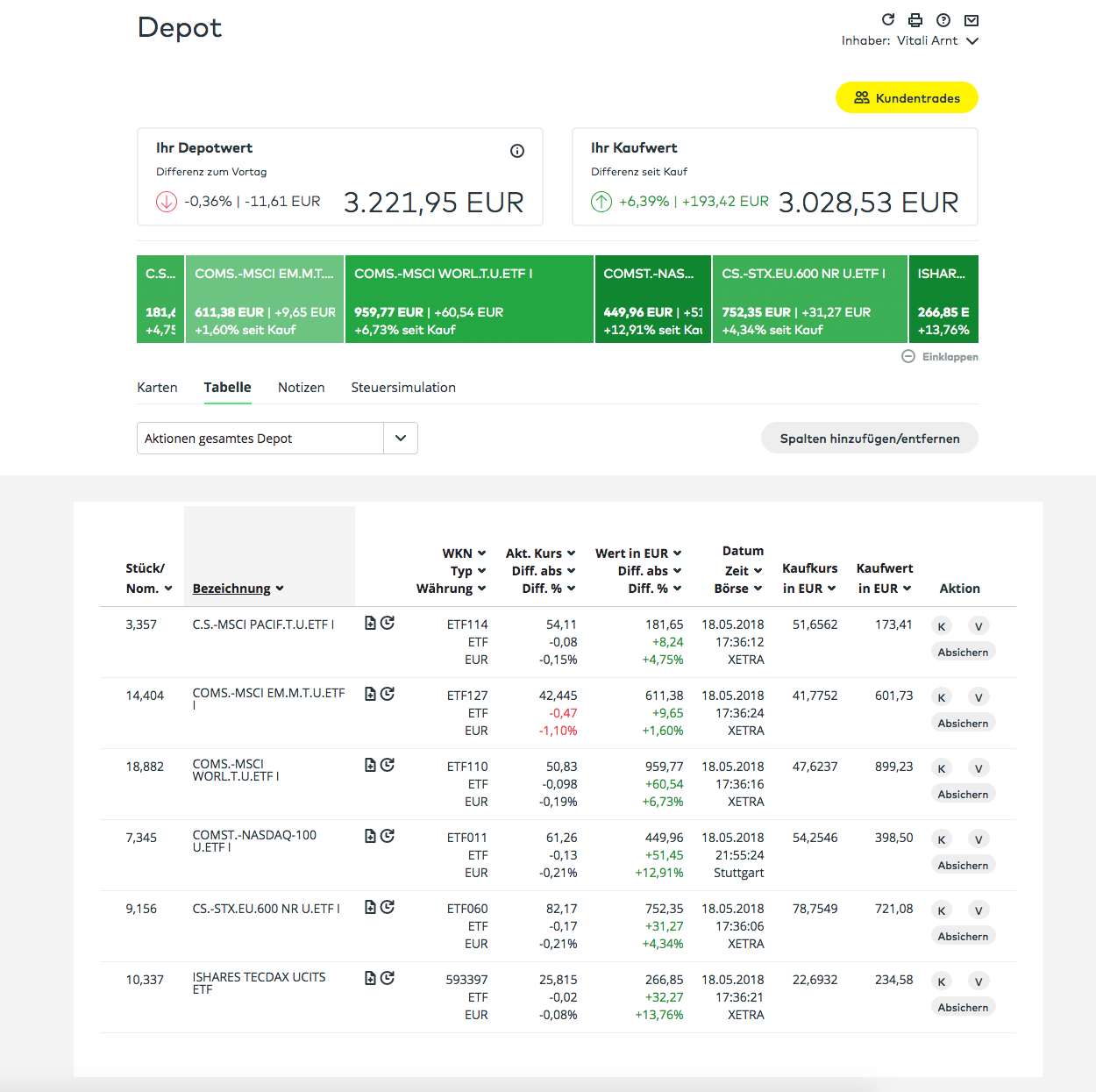Open the Aktionen gesamtes Depot dropdown
Viewport: 1096px width, 1092px height.
(277, 438)
